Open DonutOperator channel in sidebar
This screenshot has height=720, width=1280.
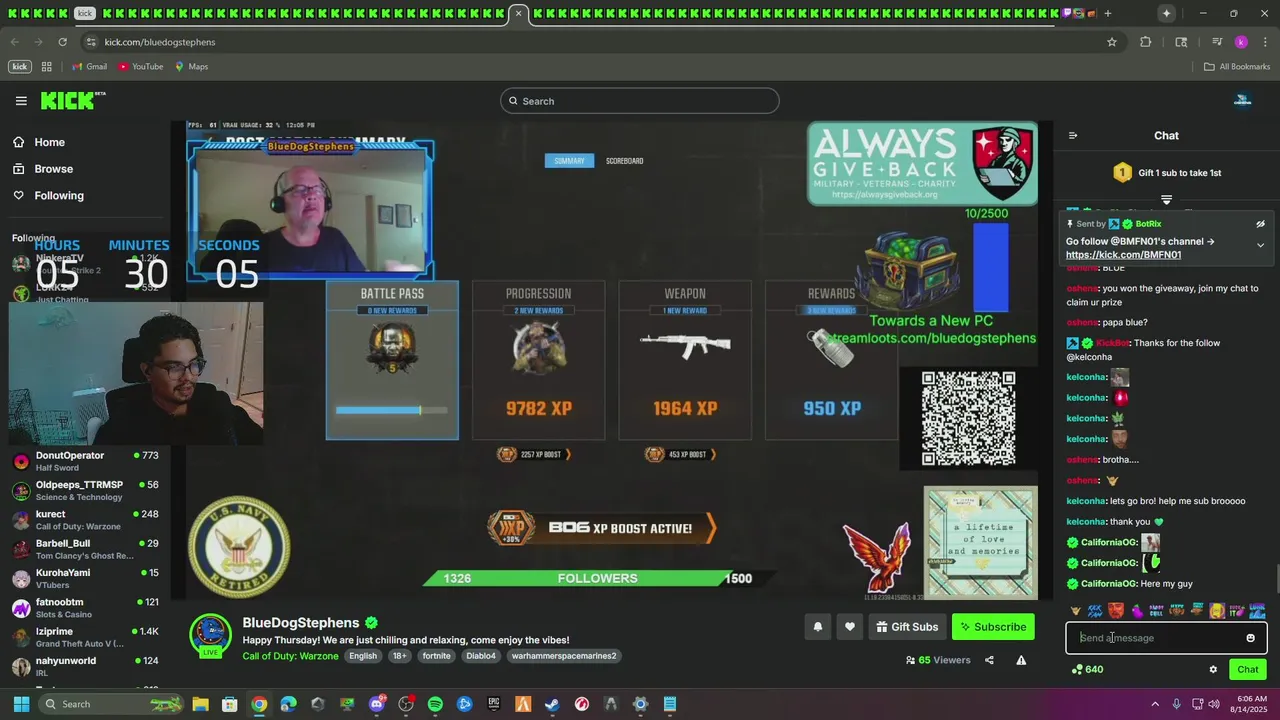pyautogui.click(x=86, y=461)
